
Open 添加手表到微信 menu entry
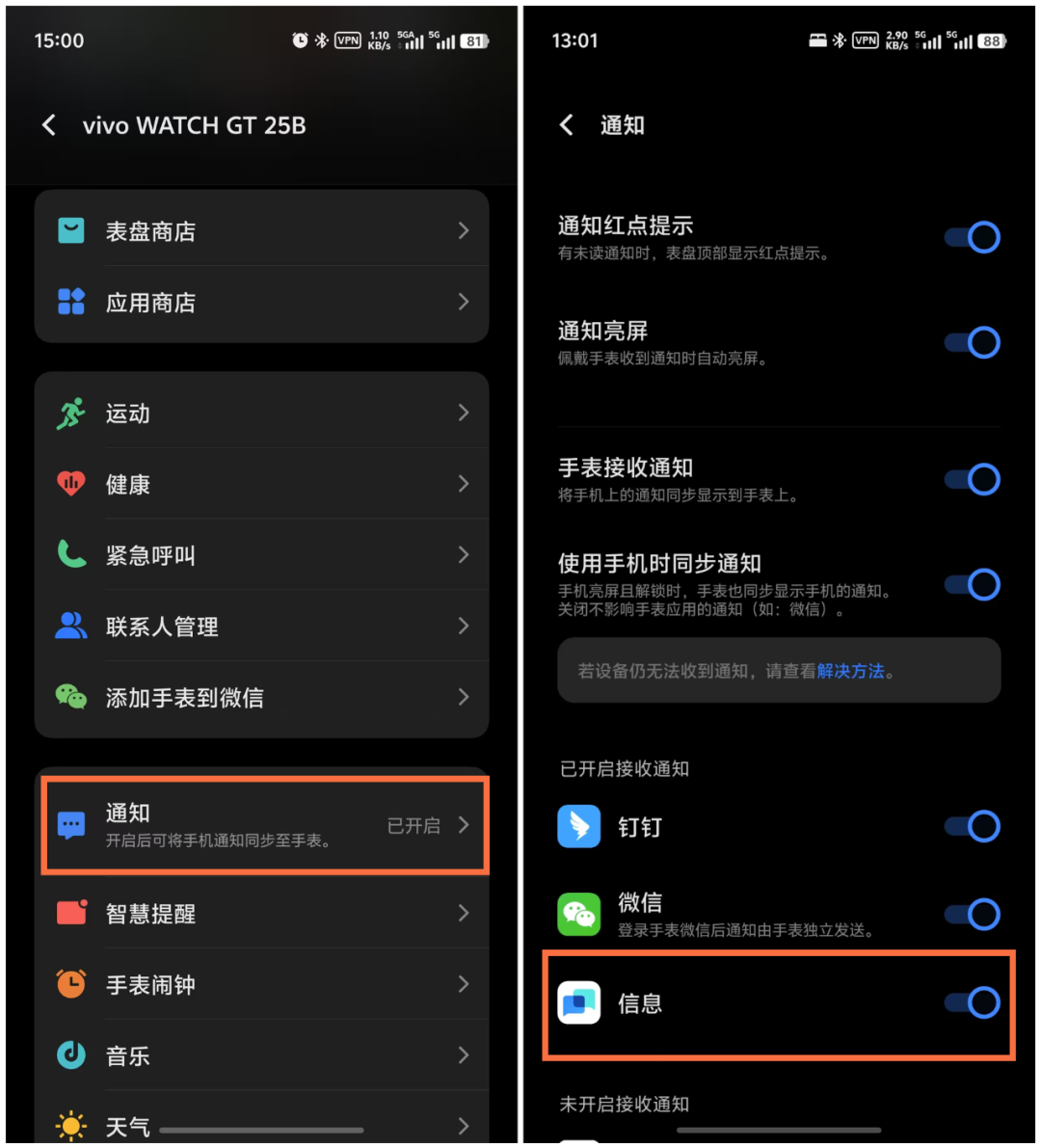[x=261, y=697]
